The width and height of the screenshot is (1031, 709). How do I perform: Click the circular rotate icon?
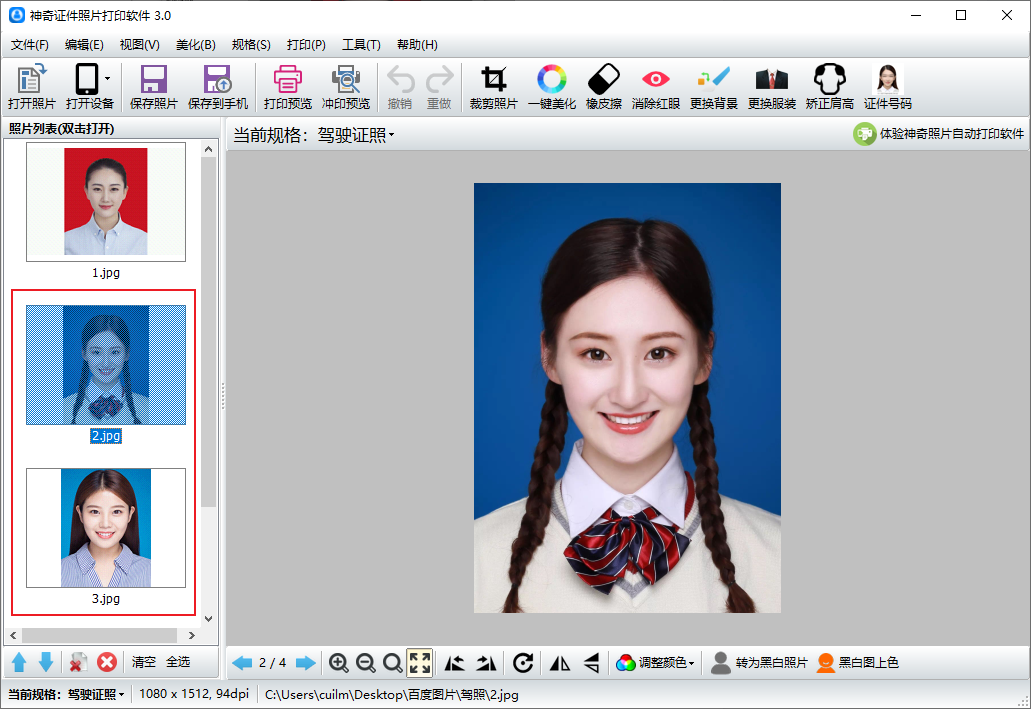(523, 663)
